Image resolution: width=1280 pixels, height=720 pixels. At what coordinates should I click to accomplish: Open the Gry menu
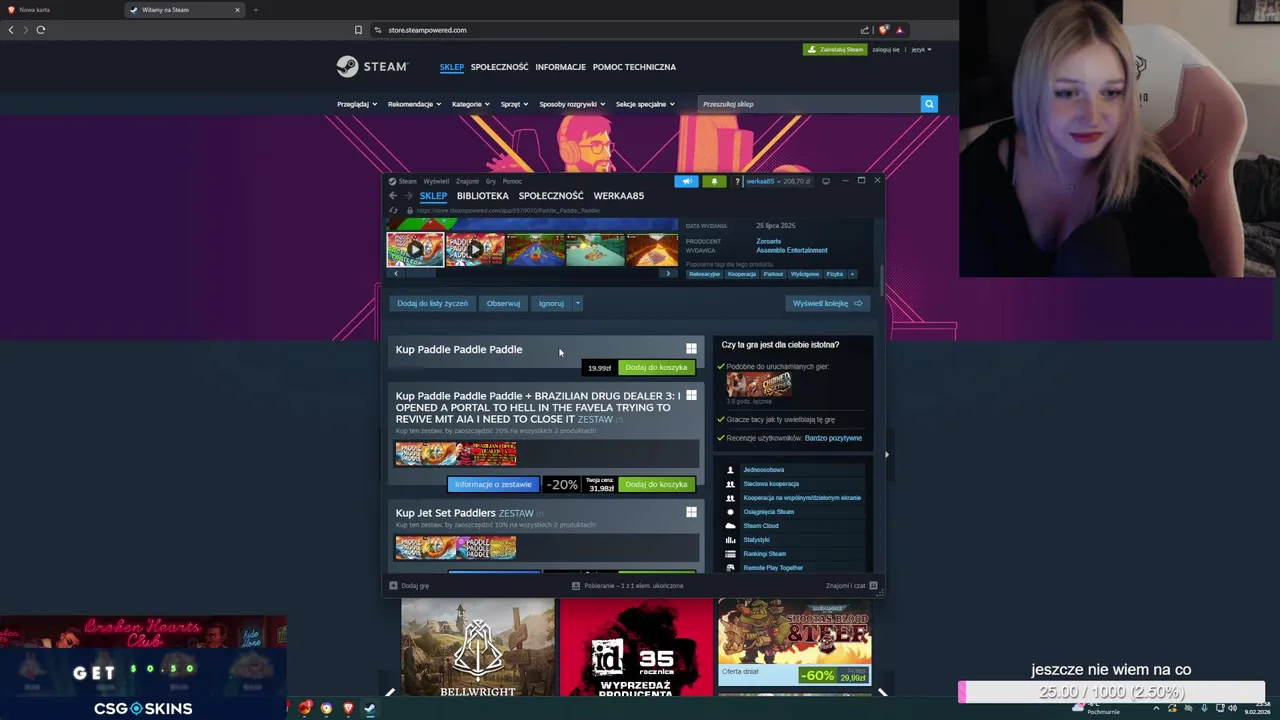[x=491, y=181]
